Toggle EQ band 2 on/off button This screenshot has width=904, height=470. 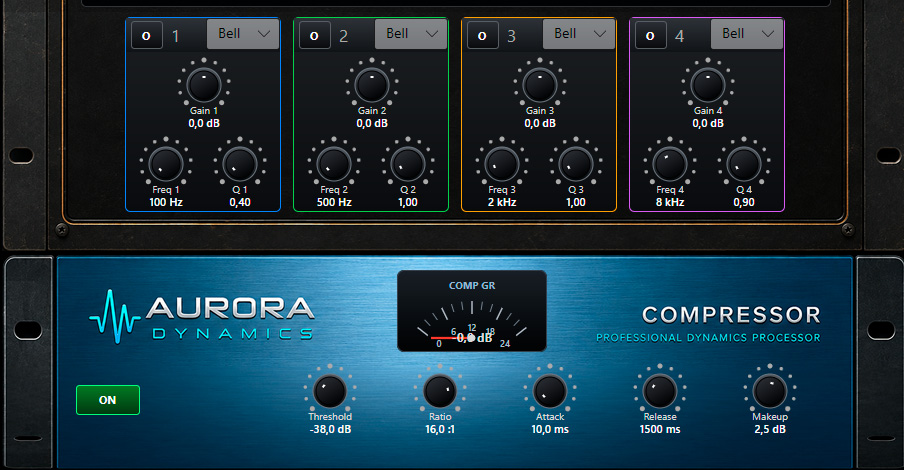314,35
